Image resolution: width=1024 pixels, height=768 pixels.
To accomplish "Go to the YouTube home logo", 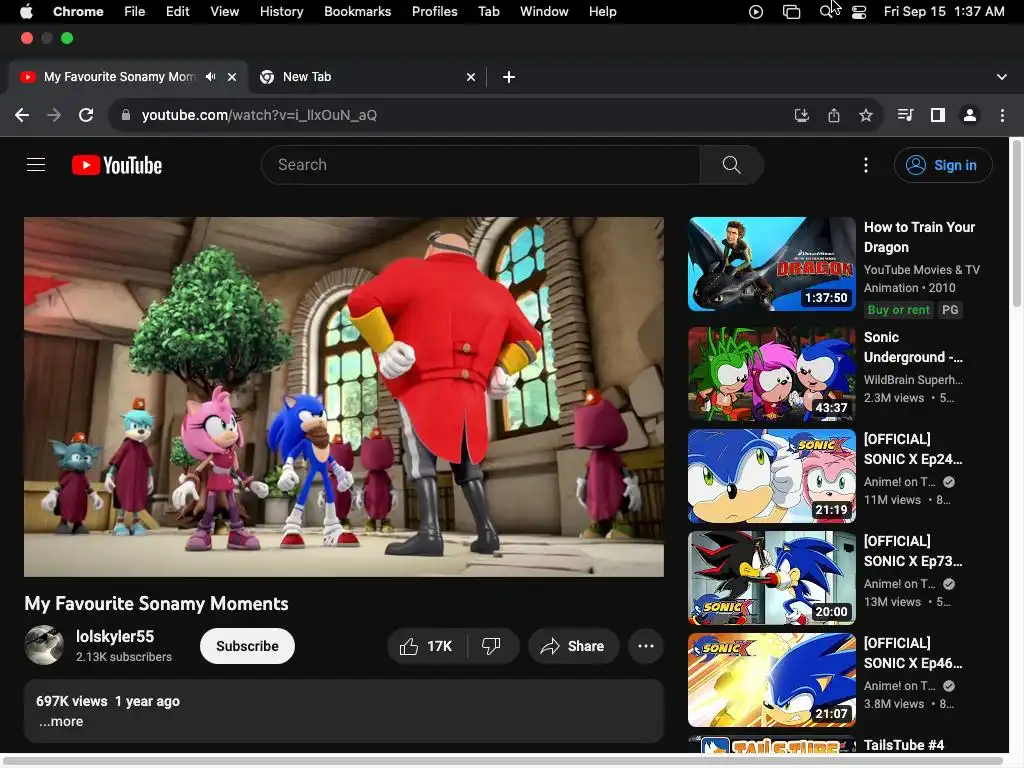I will [117, 165].
